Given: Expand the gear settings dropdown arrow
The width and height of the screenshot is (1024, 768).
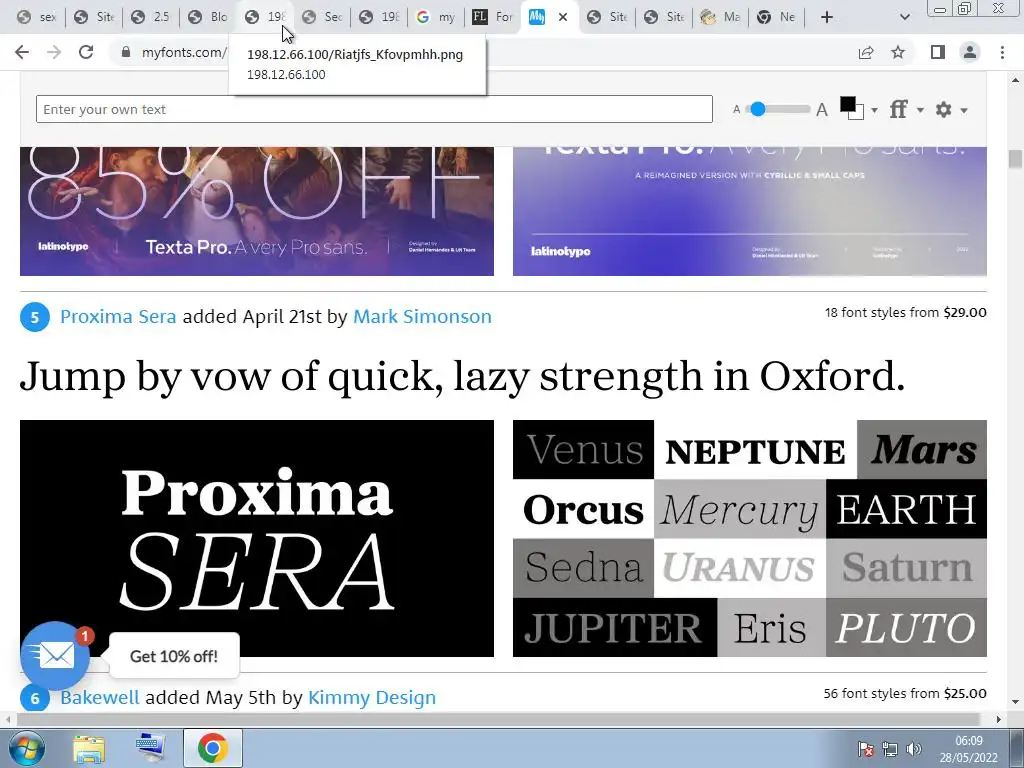Looking at the screenshot, I should point(964,110).
